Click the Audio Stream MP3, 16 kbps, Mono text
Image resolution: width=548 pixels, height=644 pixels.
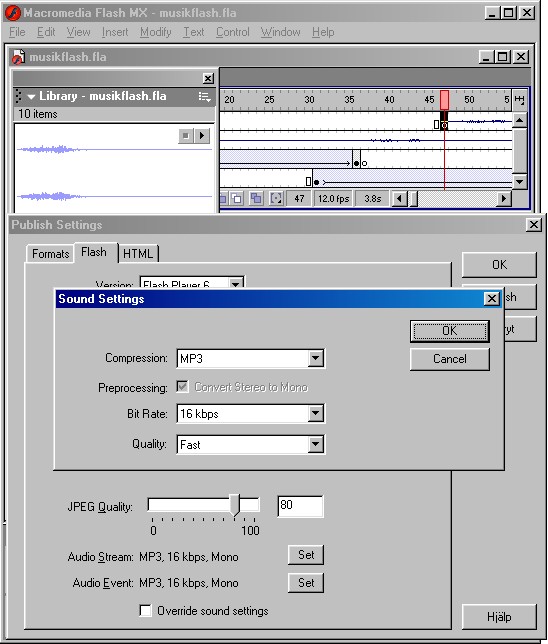(189, 557)
